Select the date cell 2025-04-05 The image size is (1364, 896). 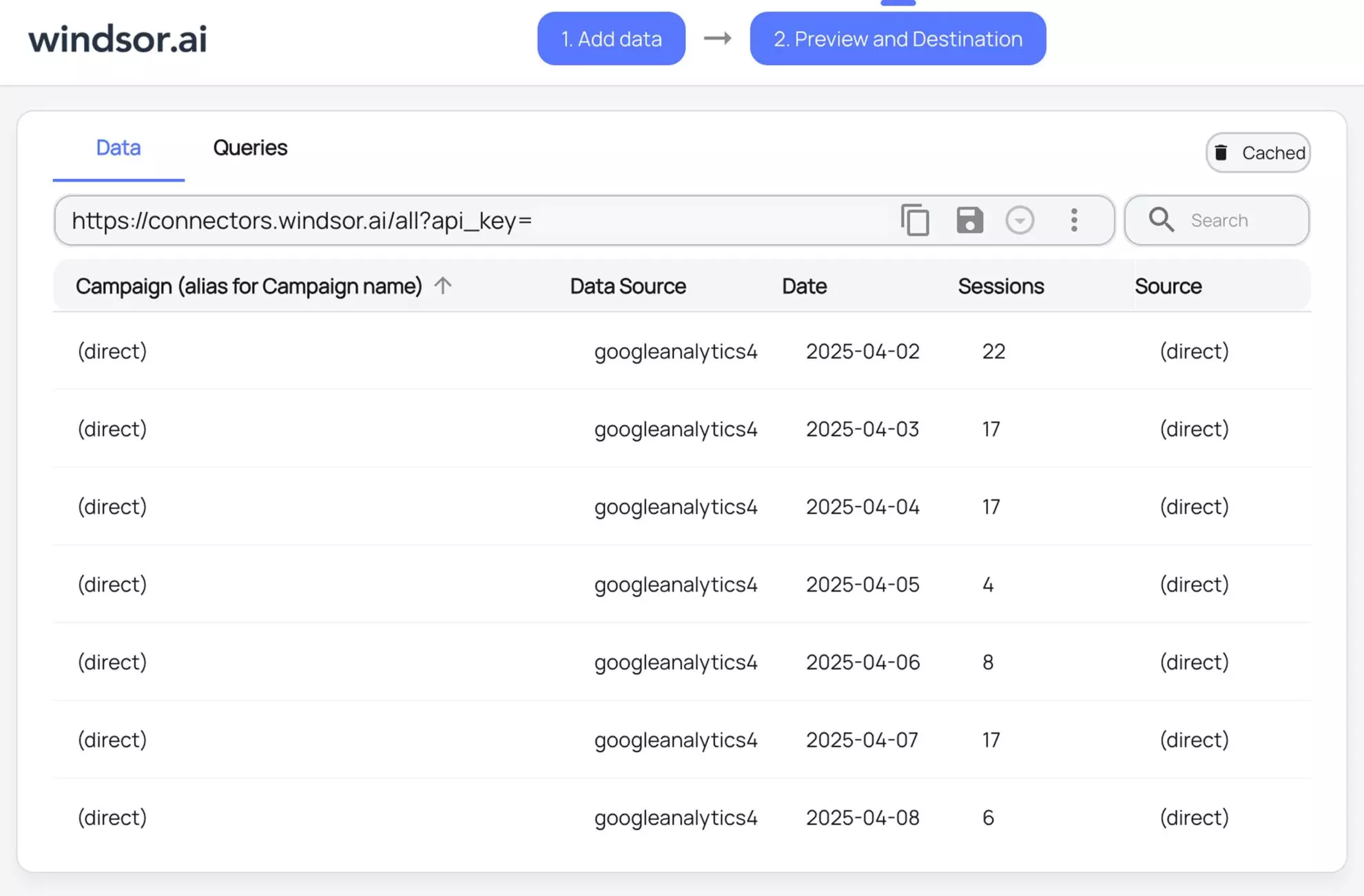click(x=862, y=585)
